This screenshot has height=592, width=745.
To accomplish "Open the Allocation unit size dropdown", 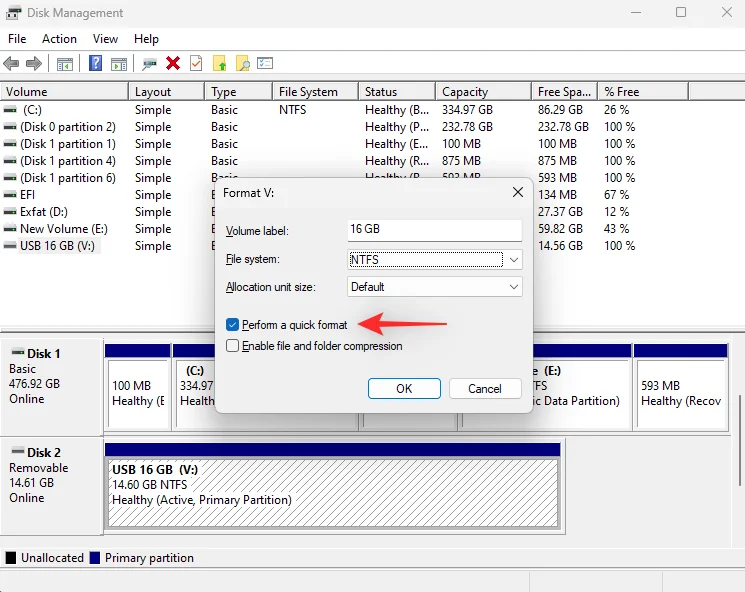I will (x=435, y=287).
